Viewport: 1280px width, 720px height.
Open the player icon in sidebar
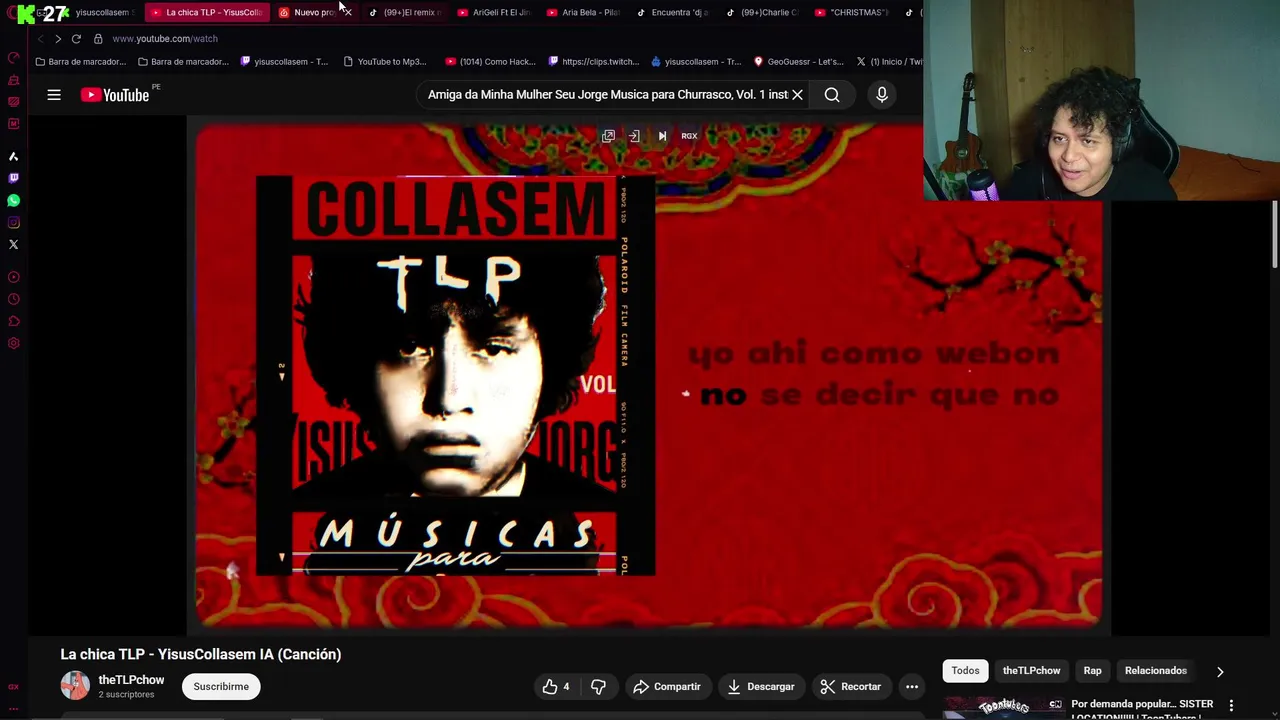[13, 277]
